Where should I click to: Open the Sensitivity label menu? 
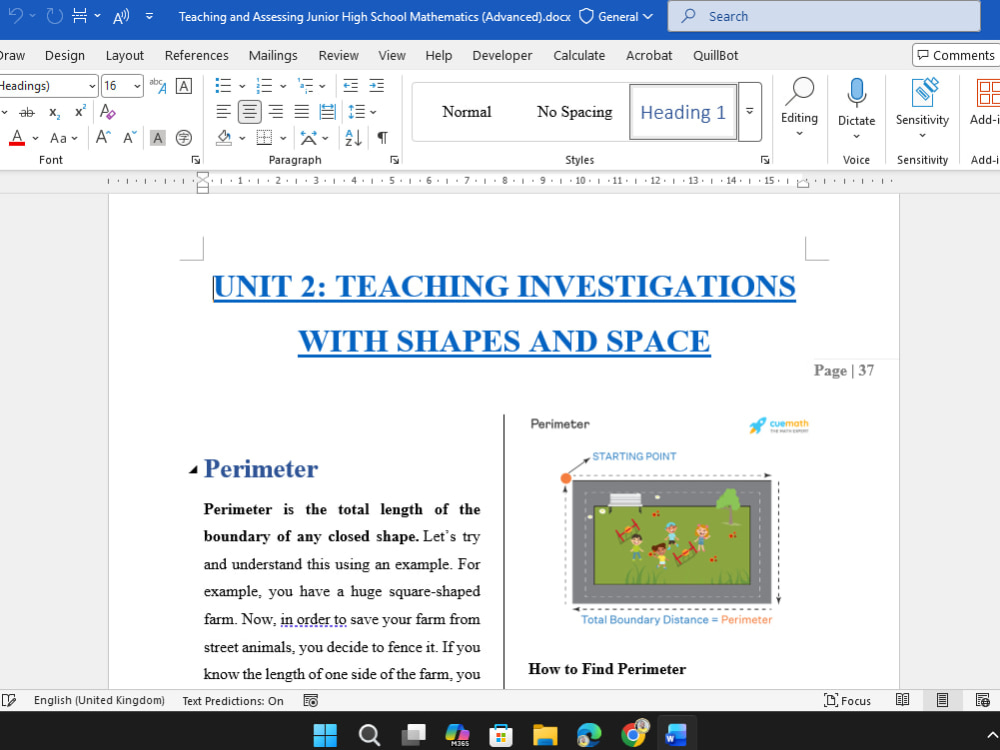point(922,108)
